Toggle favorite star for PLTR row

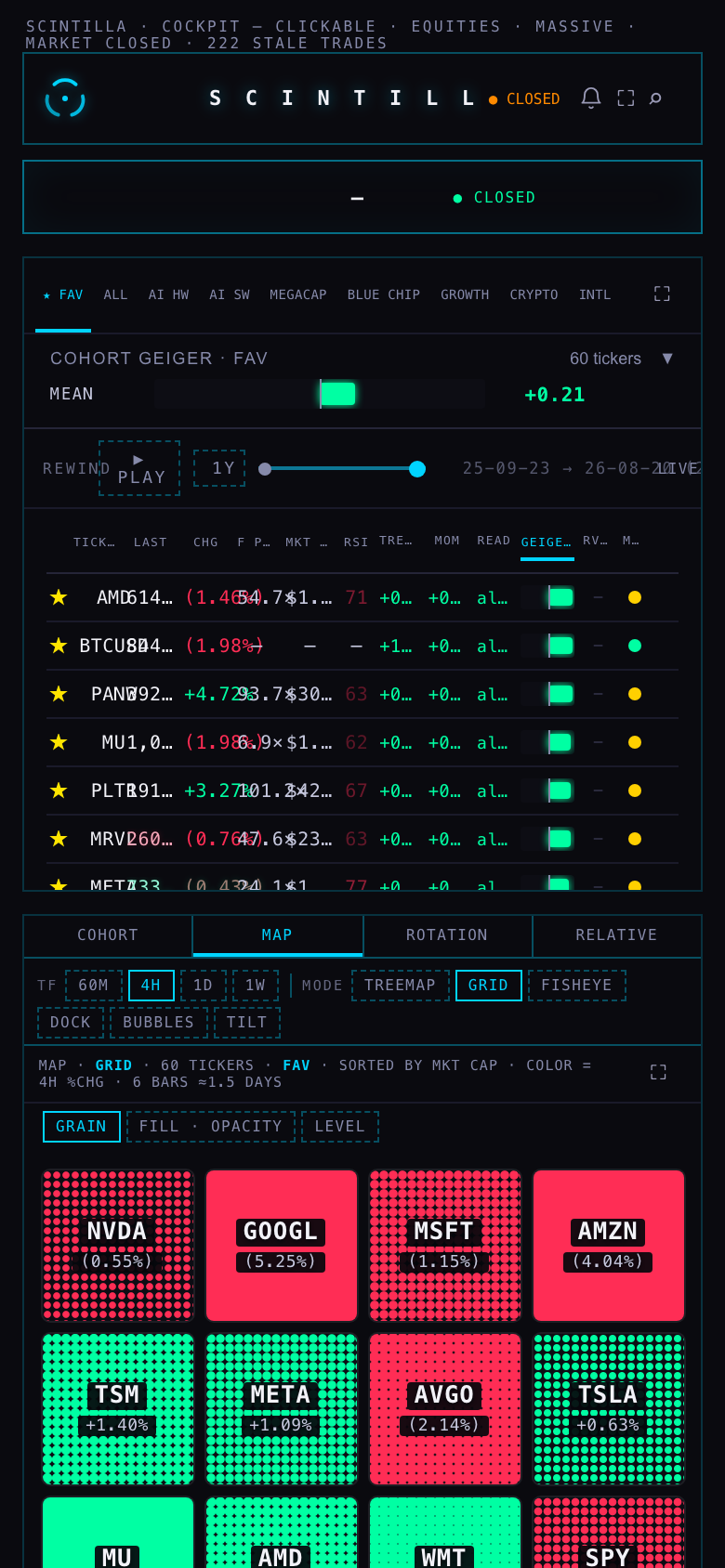(x=59, y=791)
